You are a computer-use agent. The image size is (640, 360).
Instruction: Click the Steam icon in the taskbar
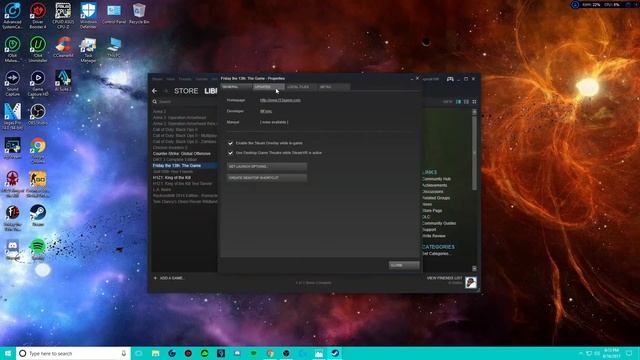point(335,353)
